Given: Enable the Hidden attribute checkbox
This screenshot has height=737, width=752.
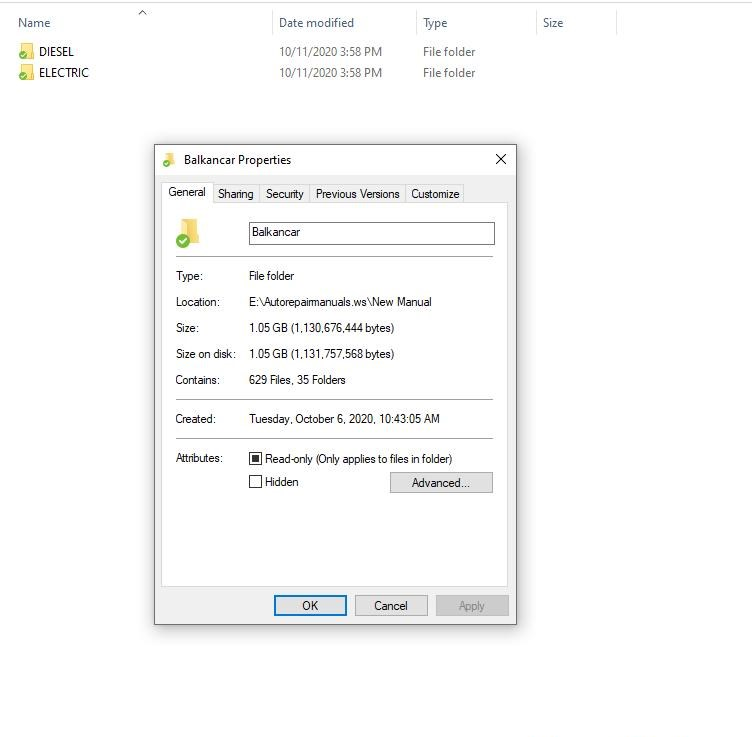Looking at the screenshot, I should [256, 482].
